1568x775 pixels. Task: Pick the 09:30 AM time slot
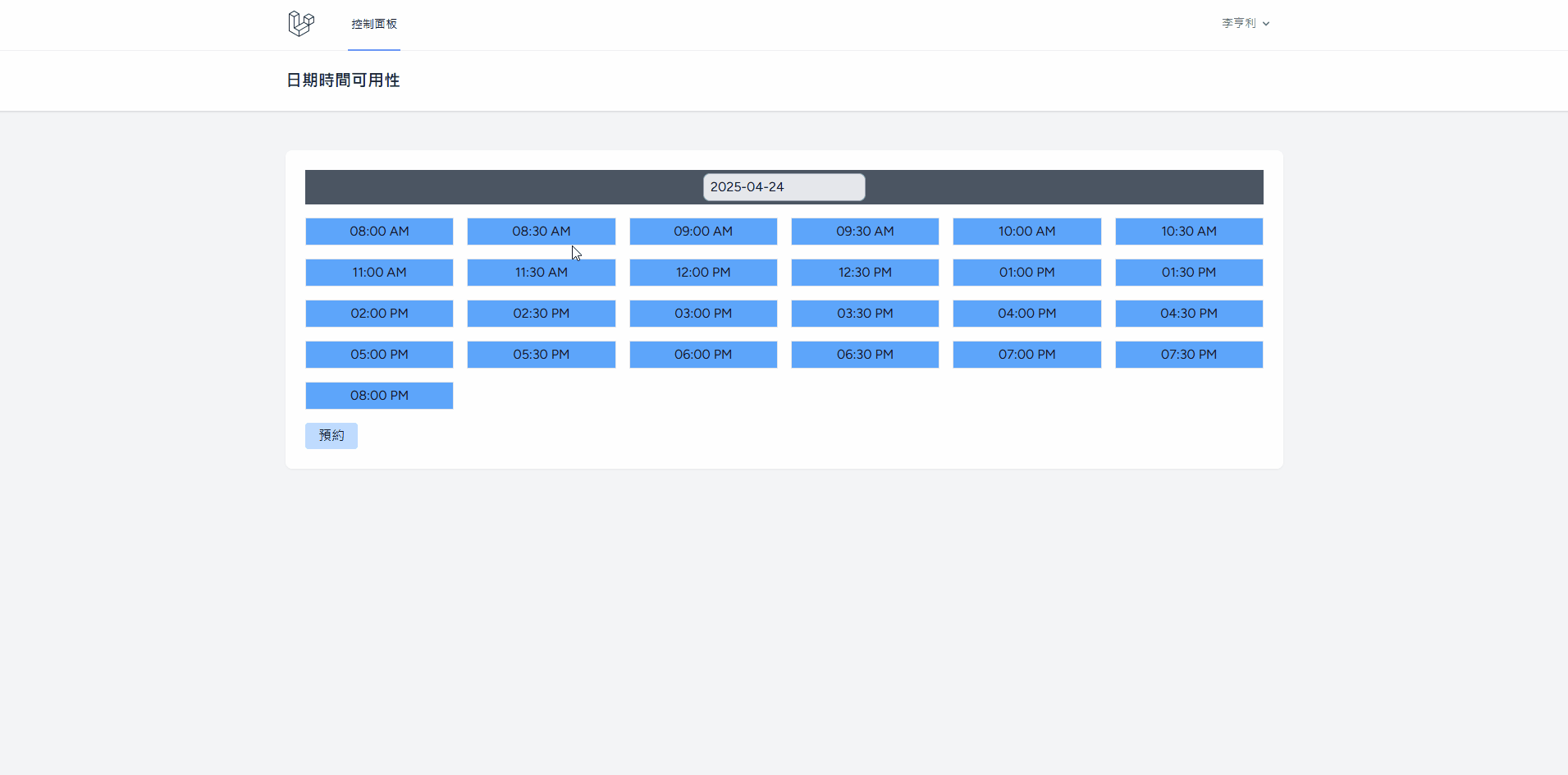click(865, 232)
